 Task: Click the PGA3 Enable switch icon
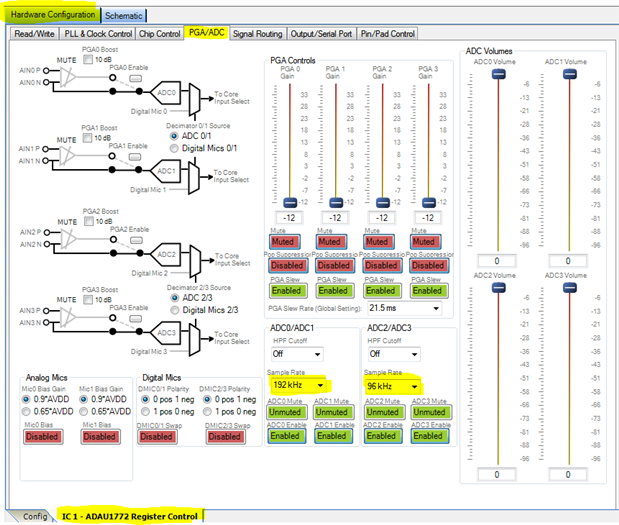click(x=136, y=319)
